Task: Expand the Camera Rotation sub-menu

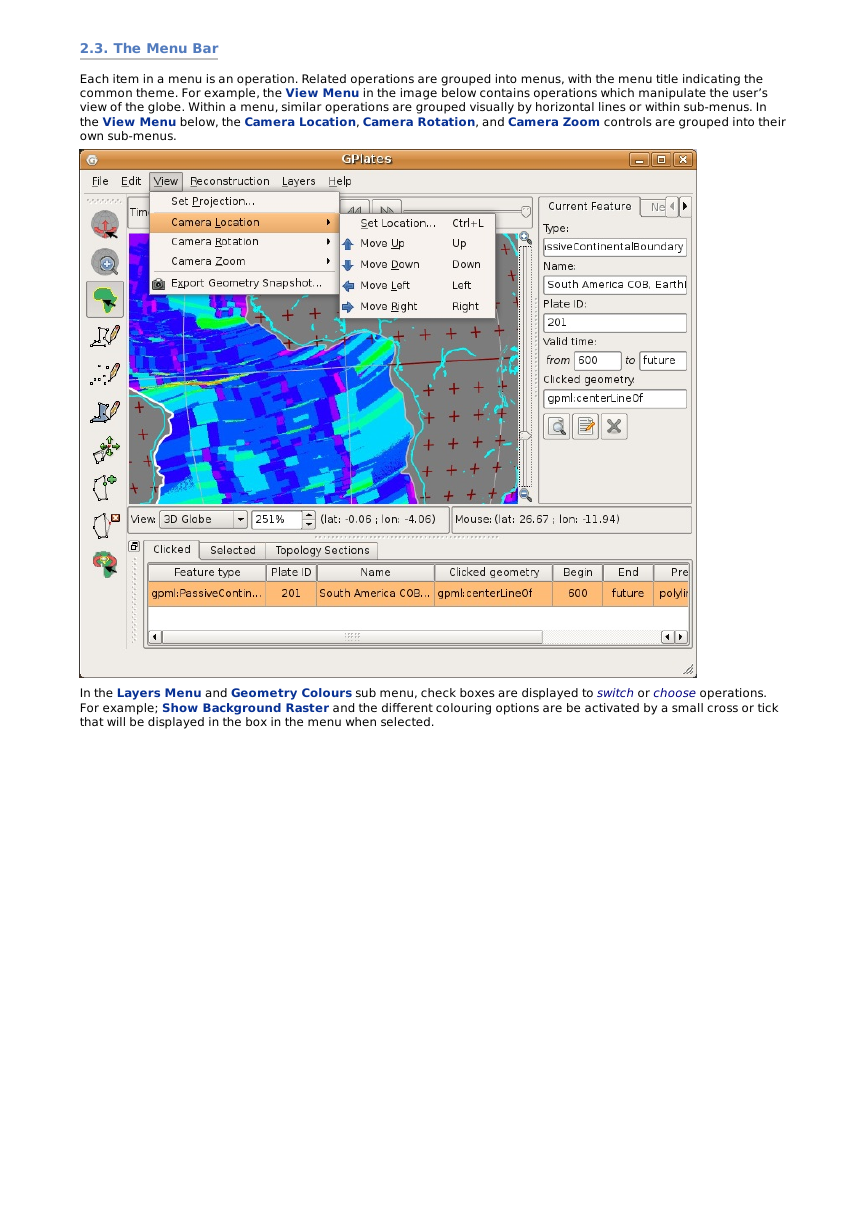Action: [x=245, y=242]
